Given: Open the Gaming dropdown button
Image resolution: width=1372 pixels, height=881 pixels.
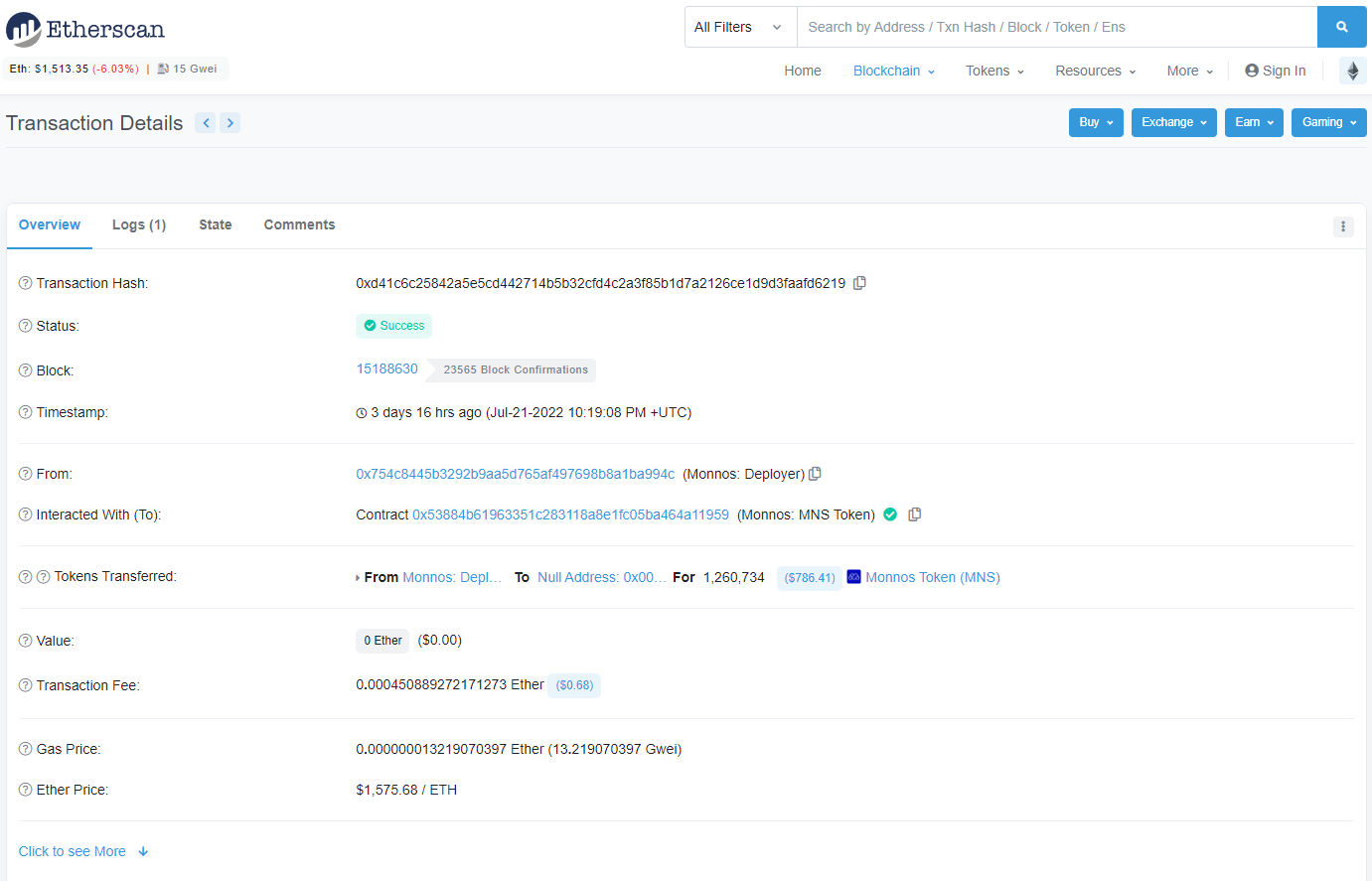Looking at the screenshot, I should (1329, 122).
